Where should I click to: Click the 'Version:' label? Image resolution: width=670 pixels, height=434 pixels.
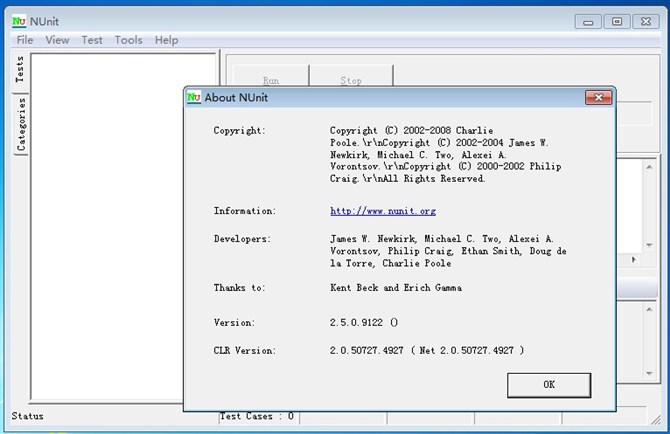point(234,323)
